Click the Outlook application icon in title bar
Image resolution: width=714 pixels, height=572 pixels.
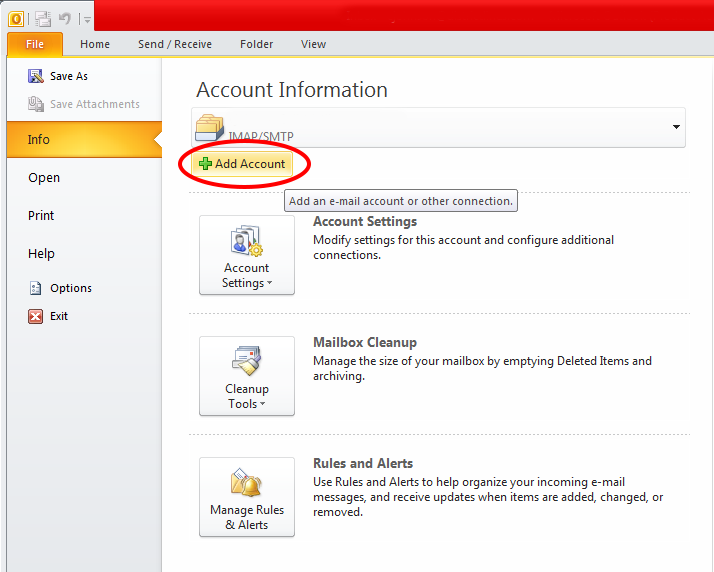pos(15,18)
